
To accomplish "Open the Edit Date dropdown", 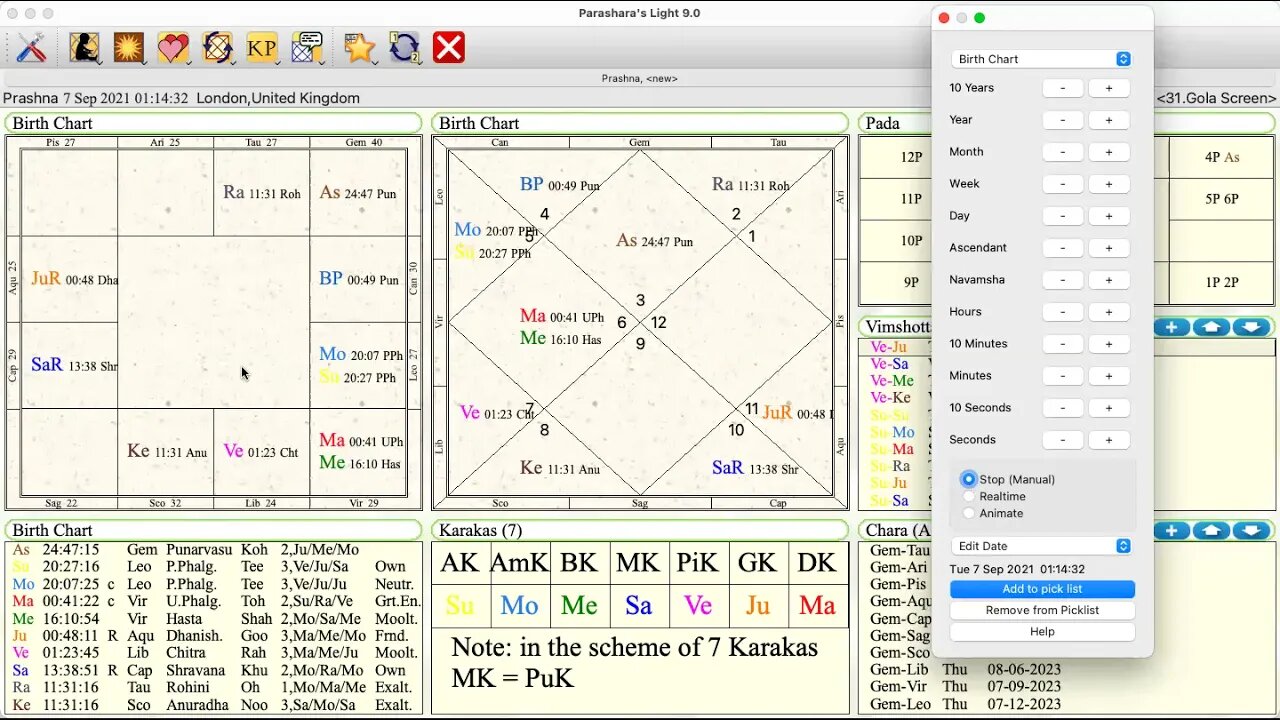I will coord(1042,546).
